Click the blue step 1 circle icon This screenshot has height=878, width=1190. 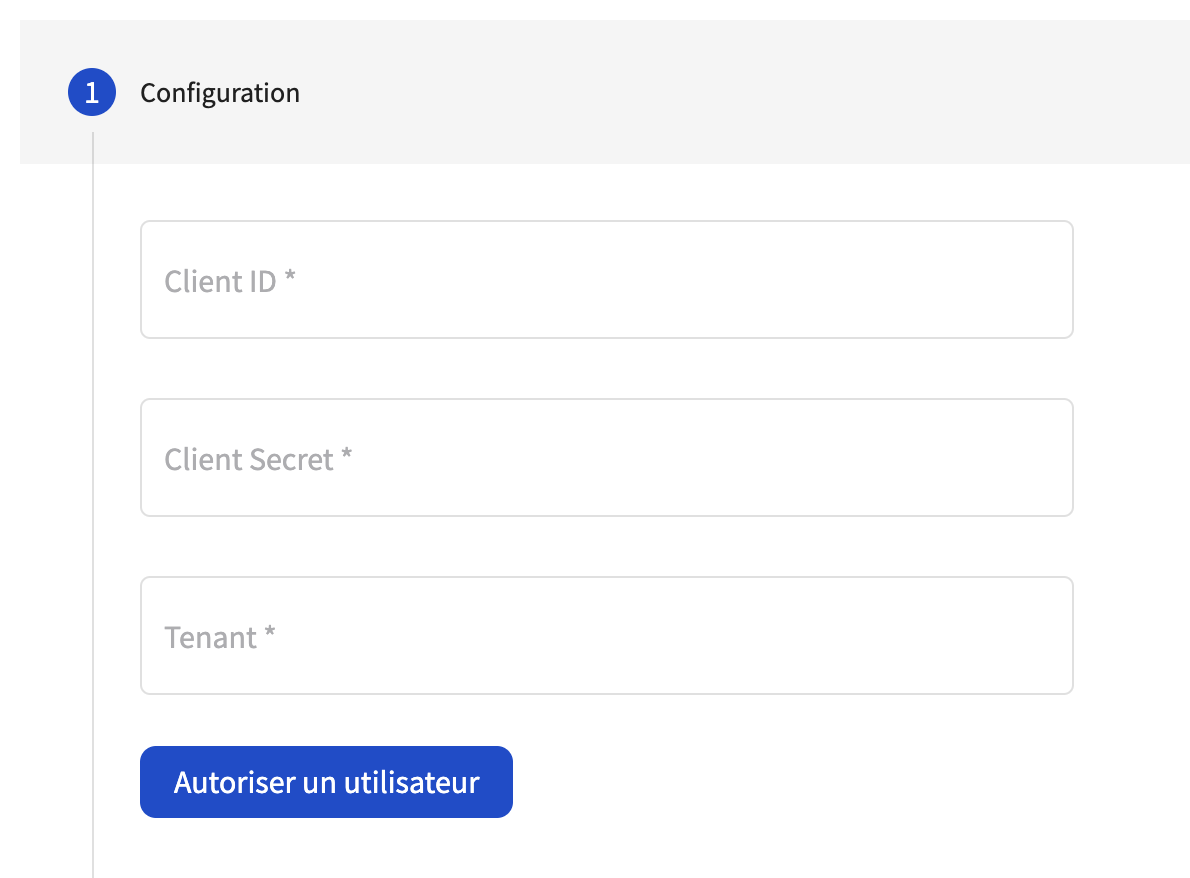point(92,93)
